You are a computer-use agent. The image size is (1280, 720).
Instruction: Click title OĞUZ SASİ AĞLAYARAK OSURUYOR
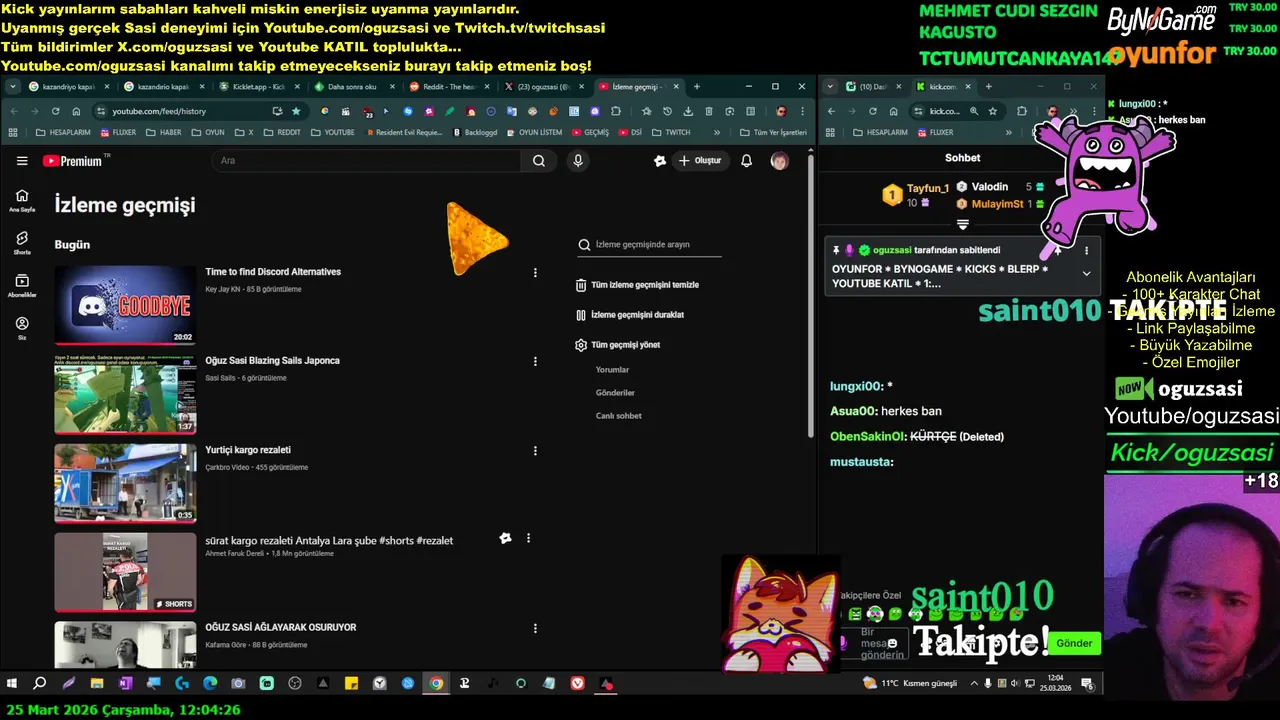(x=280, y=628)
